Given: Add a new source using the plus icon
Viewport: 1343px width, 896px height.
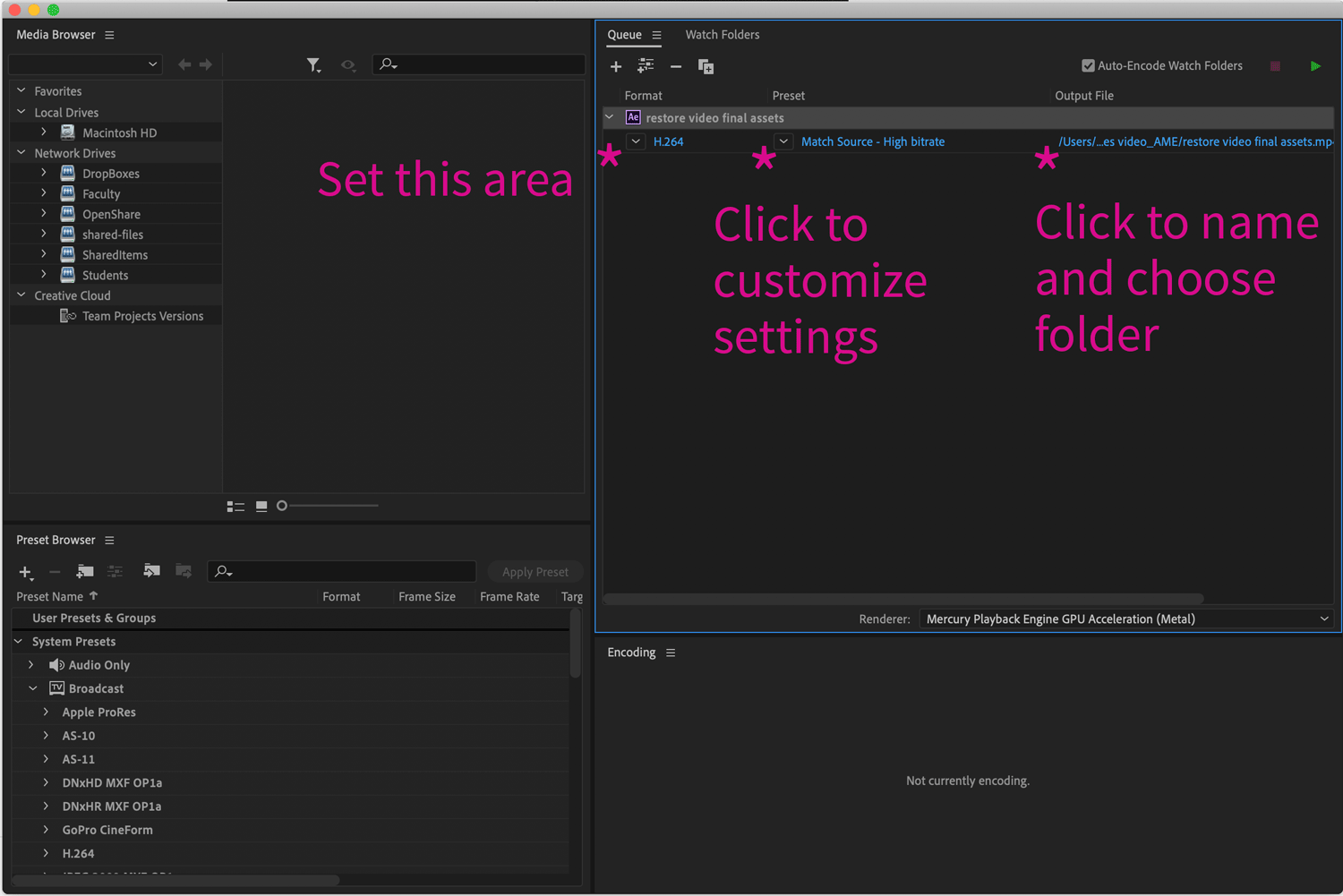Looking at the screenshot, I should pyautogui.click(x=616, y=65).
